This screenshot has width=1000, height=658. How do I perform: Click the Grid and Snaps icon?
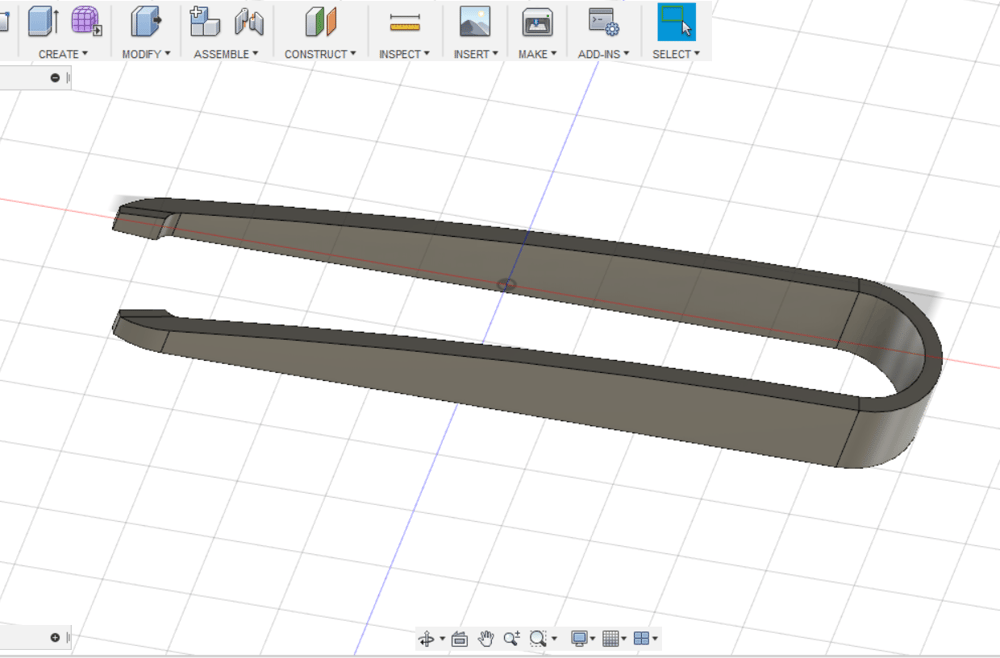coord(610,638)
